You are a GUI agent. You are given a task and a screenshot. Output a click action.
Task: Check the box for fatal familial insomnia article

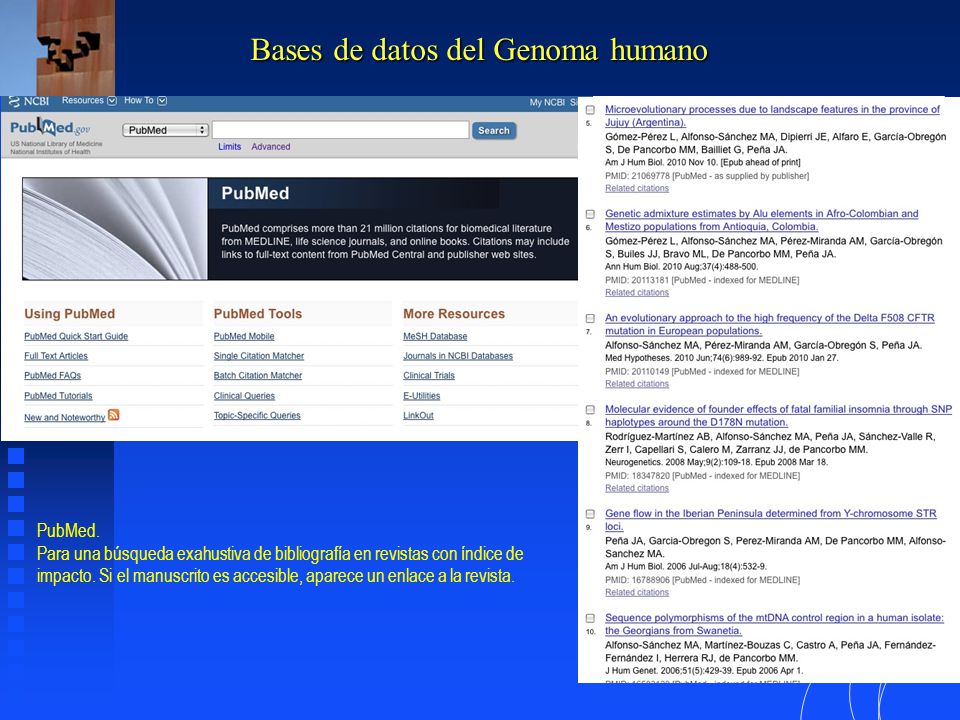click(x=590, y=410)
